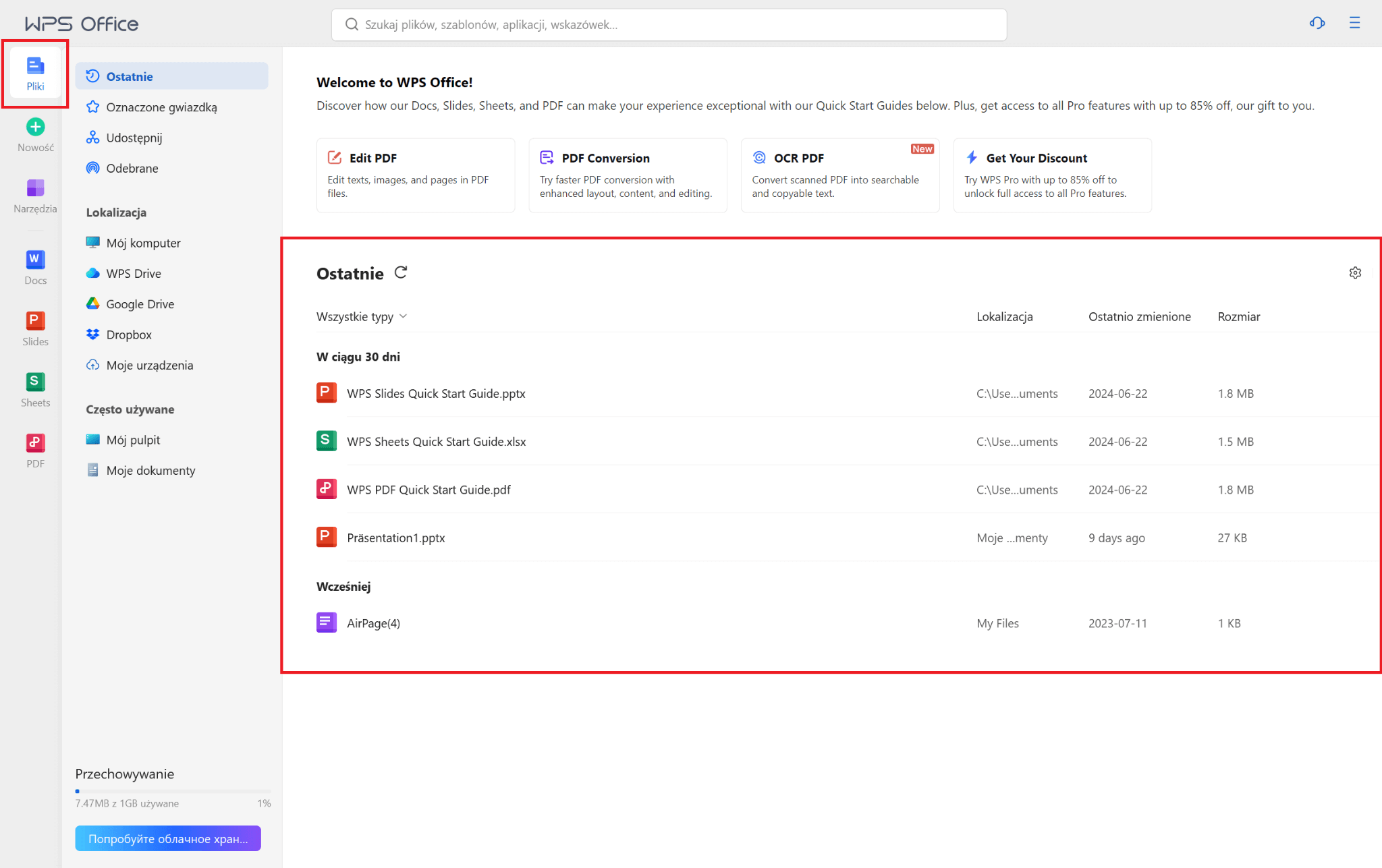Viewport: 1382px width, 868px height.
Task: Select the Docs app icon in sidebar
Action: pyautogui.click(x=34, y=266)
